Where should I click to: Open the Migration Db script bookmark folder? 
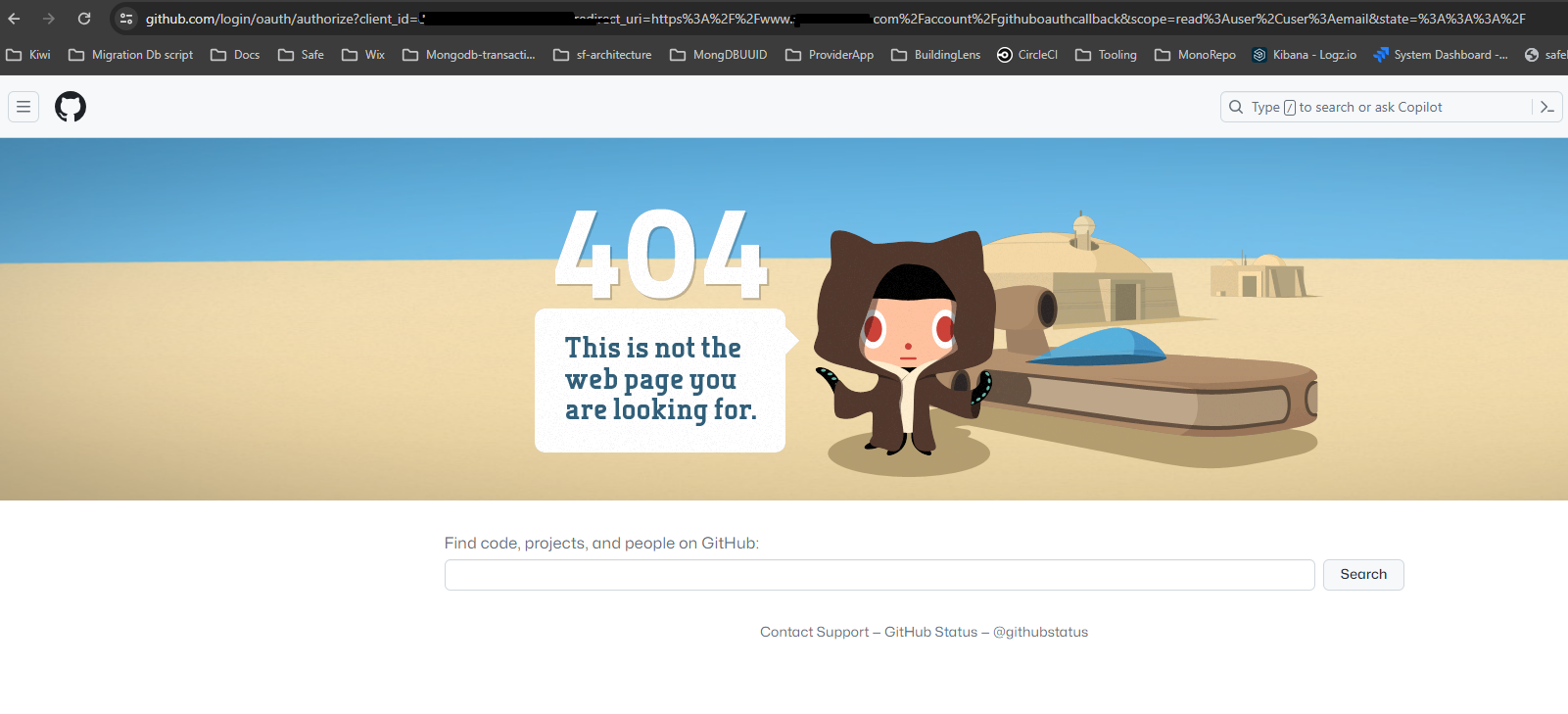130,55
